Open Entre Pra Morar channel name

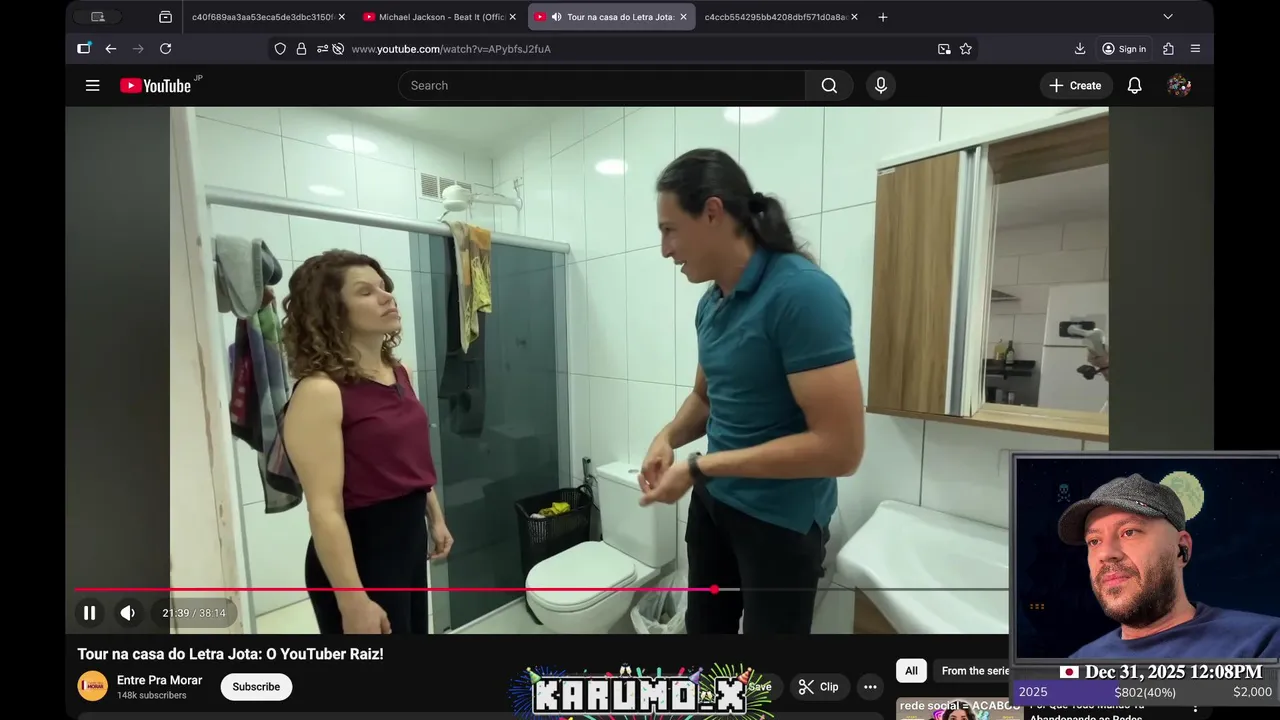tap(159, 680)
